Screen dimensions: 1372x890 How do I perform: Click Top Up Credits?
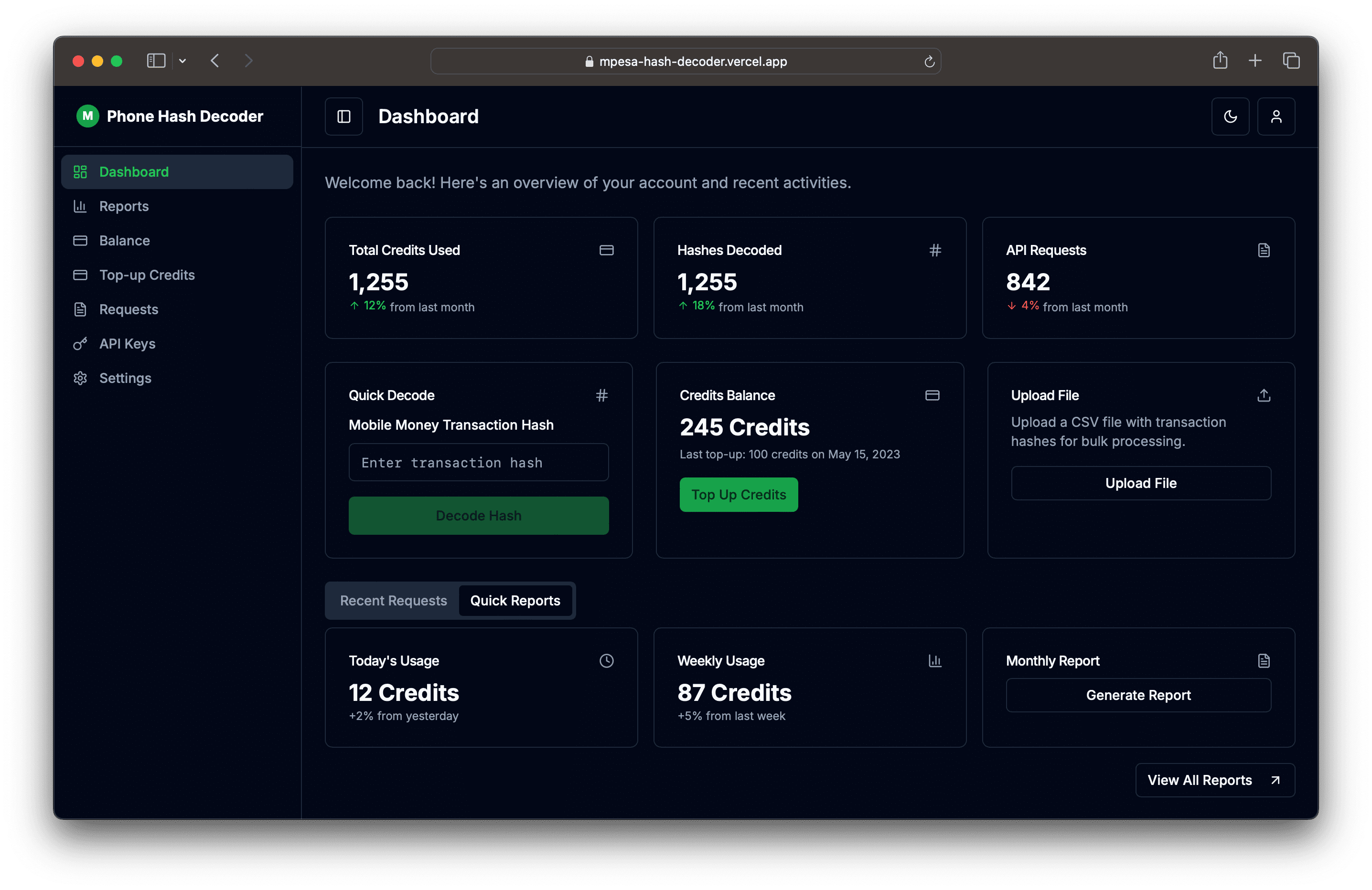[739, 494]
